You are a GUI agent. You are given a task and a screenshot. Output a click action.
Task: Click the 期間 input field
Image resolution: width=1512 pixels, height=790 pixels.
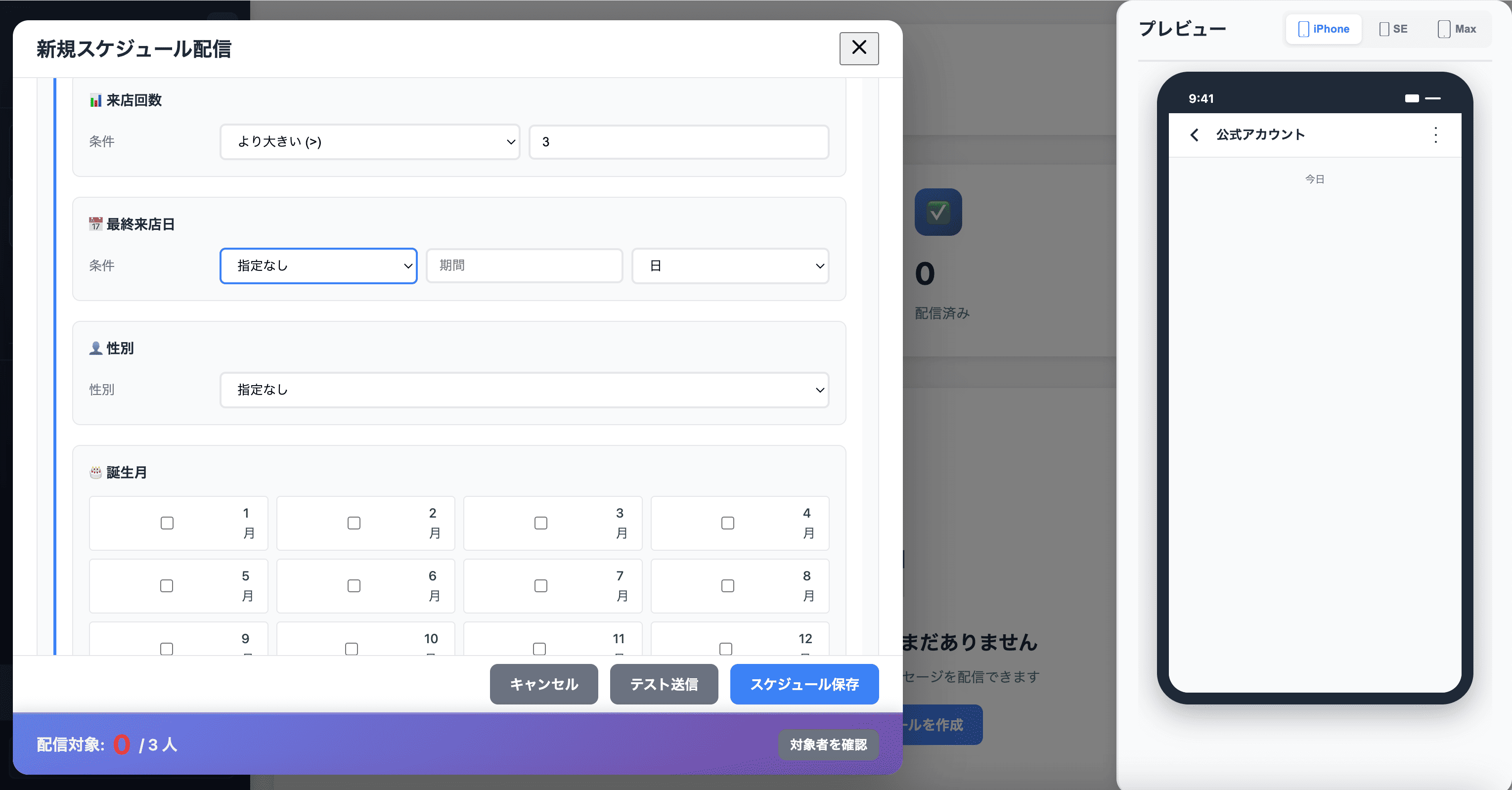coord(524,265)
